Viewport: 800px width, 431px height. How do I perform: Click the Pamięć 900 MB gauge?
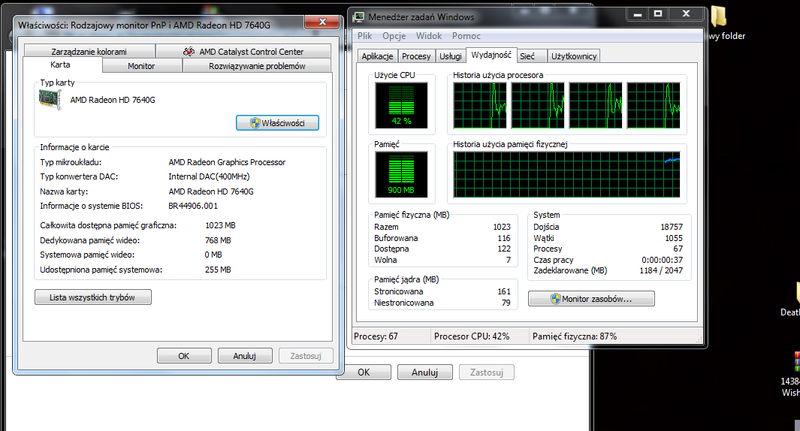point(402,174)
